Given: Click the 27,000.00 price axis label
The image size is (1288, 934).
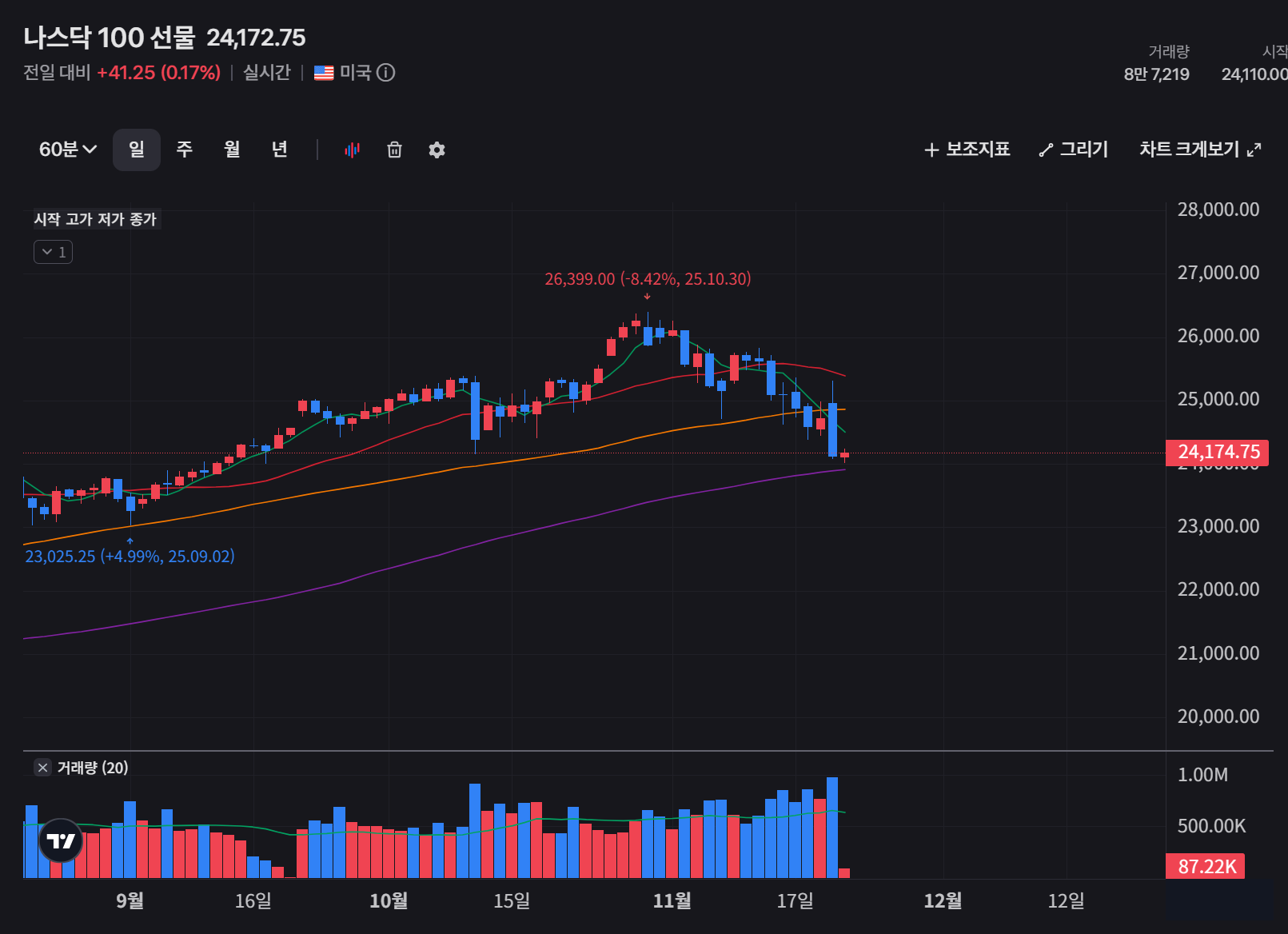Looking at the screenshot, I should (x=1218, y=273).
